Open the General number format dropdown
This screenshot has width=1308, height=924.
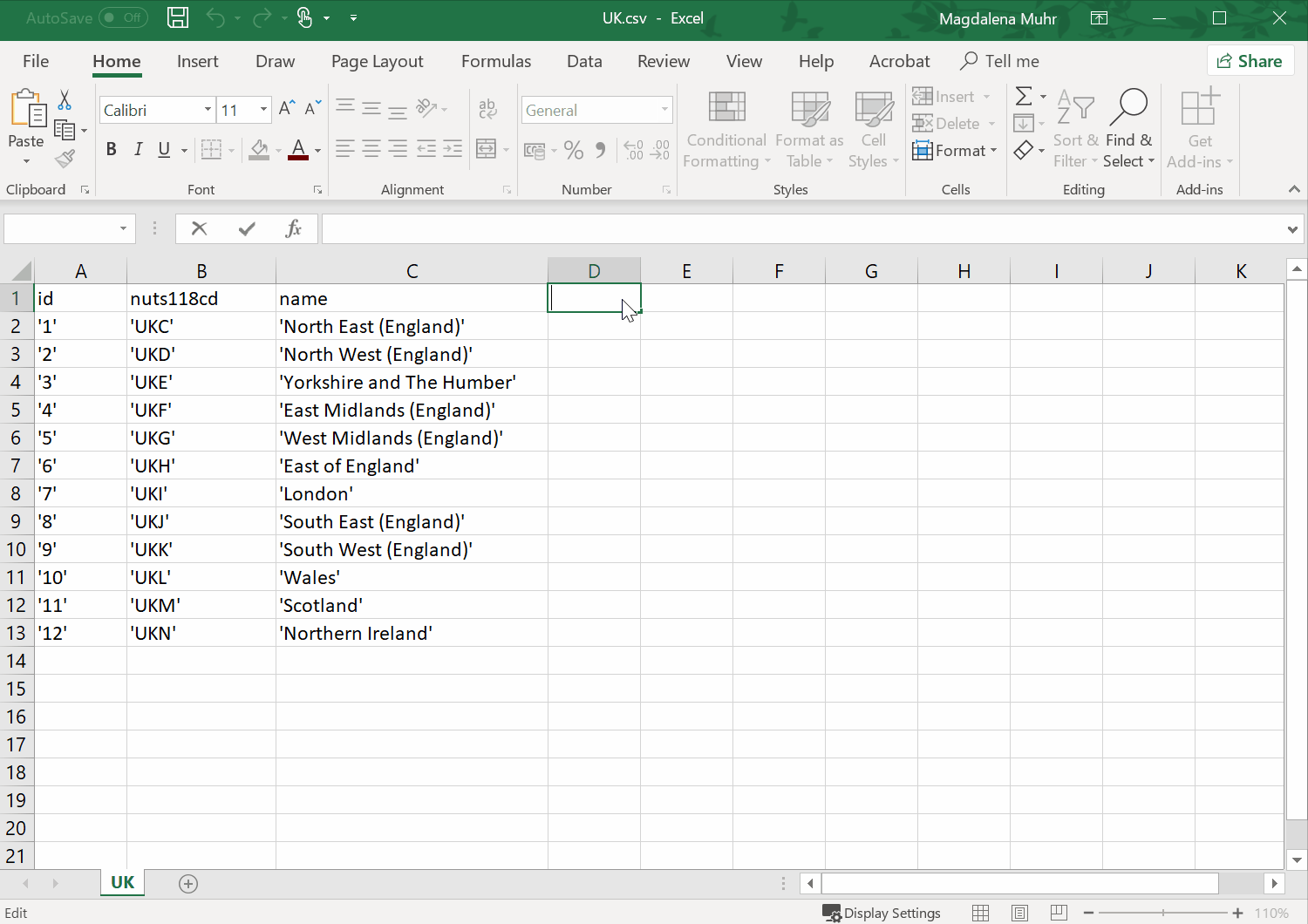pos(664,110)
